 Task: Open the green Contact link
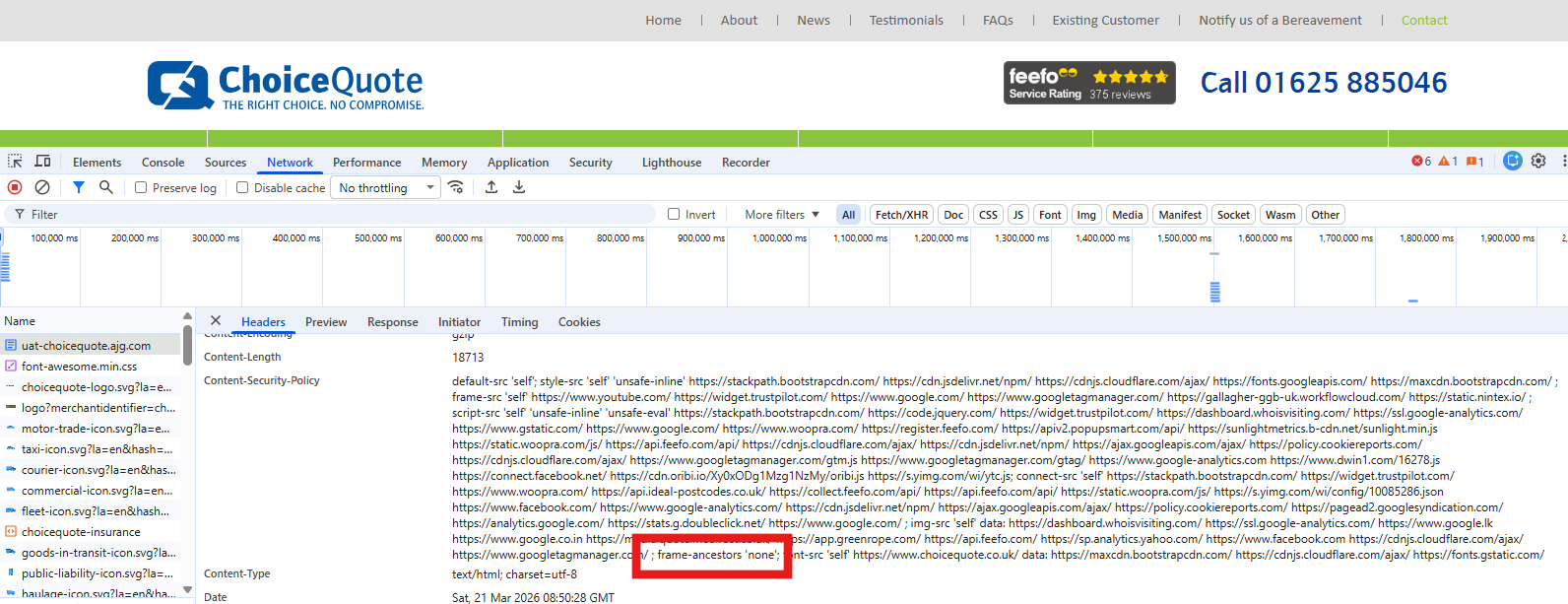1424,20
